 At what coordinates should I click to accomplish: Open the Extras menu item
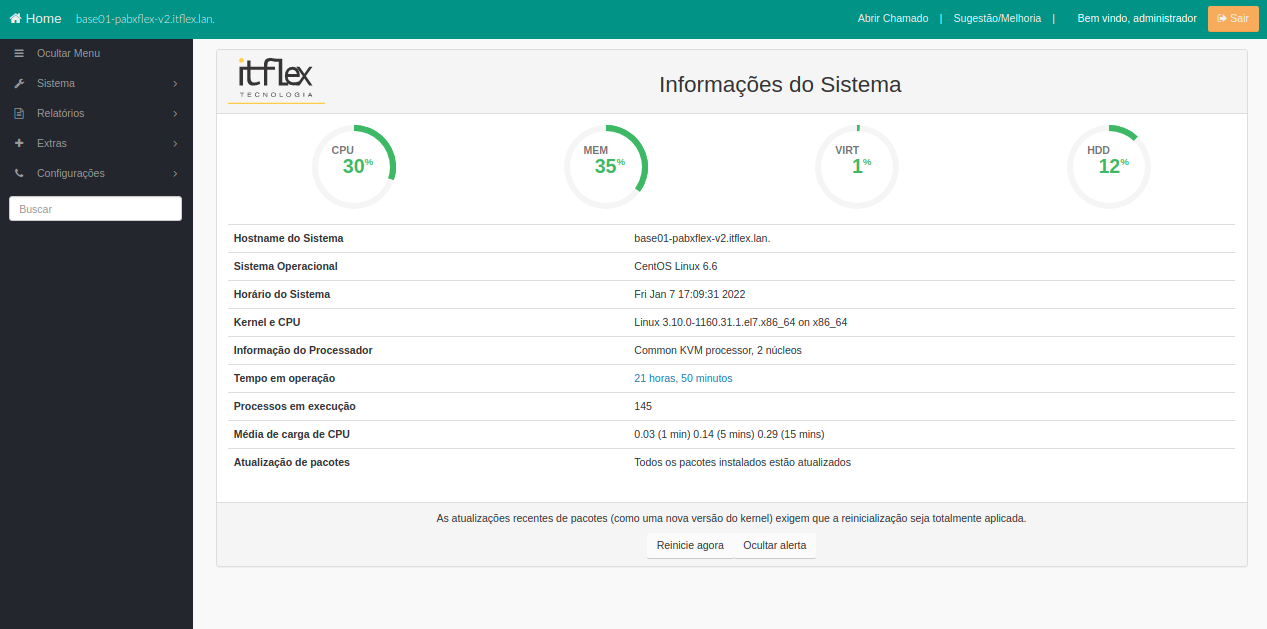click(x=96, y=143)
